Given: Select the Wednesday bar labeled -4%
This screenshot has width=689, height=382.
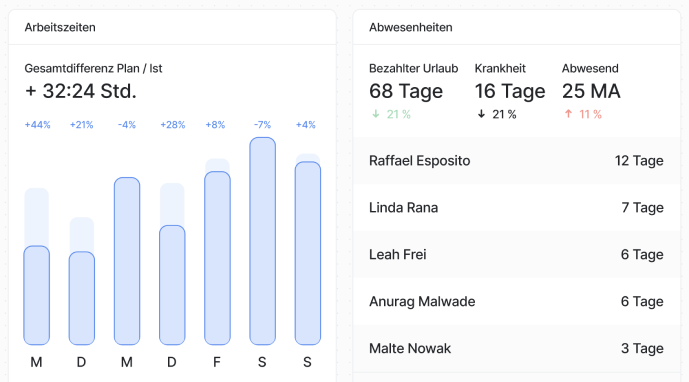Looking at the screenshot, I should 127,261.
